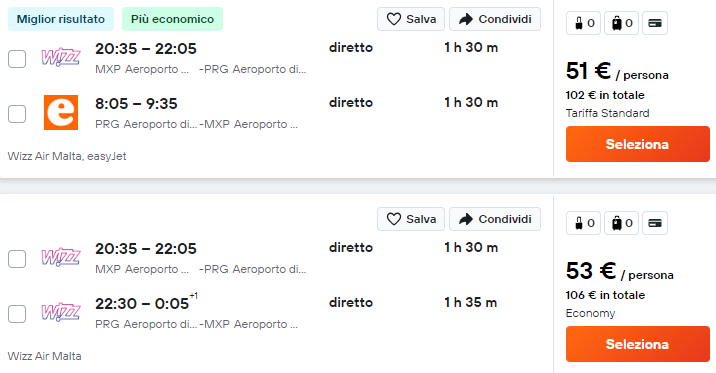Click the payment card icon for 53 € offer
The height and width of the screenshot is (373, 716).
coord(655,223)
